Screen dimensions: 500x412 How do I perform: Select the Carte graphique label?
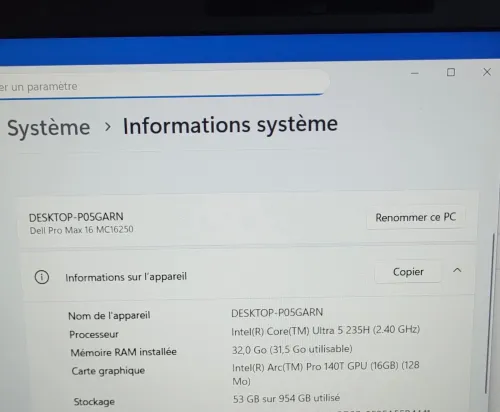click(108, 371)
